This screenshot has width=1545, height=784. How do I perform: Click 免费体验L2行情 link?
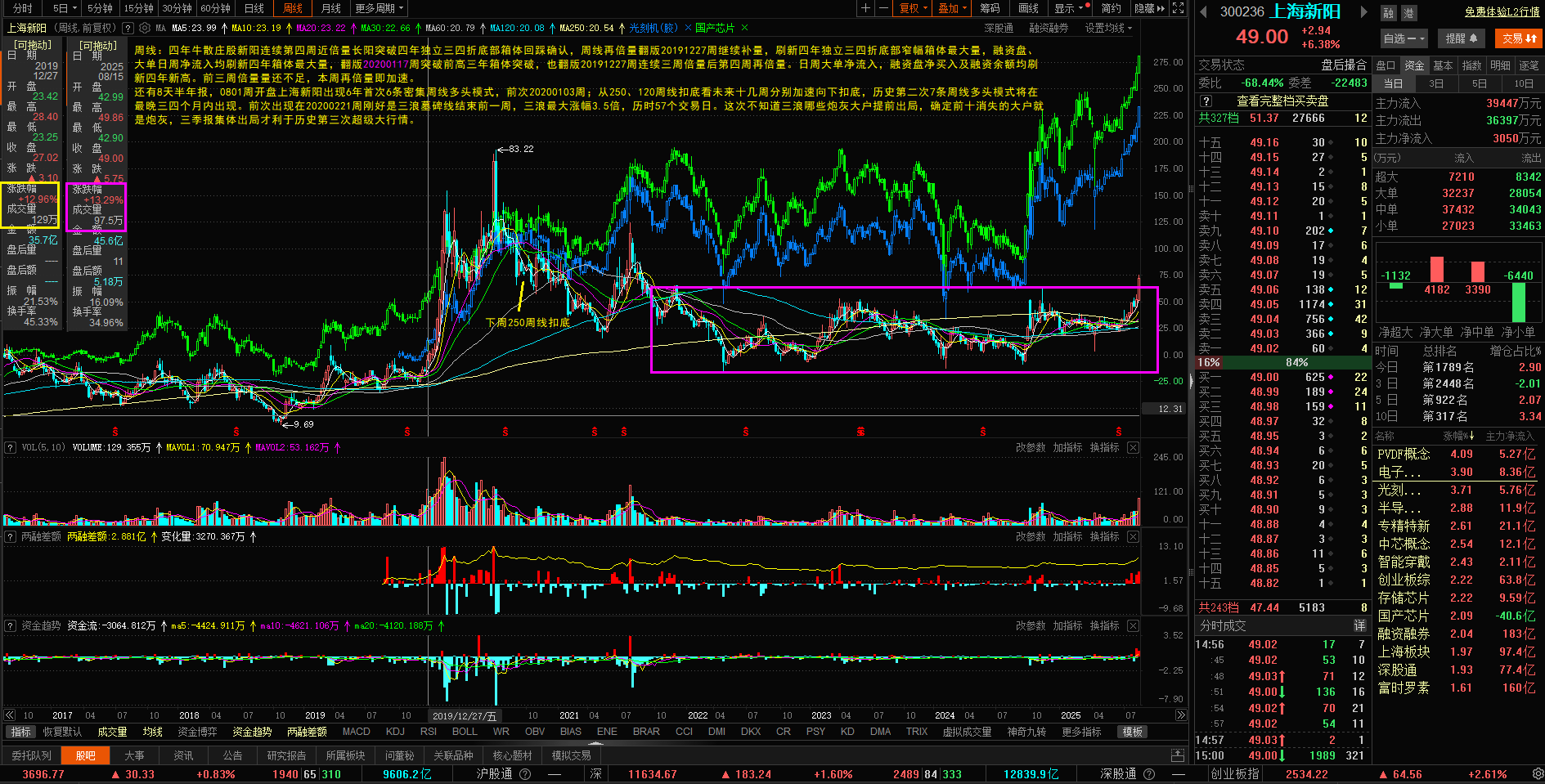(x=1502, y=12)
